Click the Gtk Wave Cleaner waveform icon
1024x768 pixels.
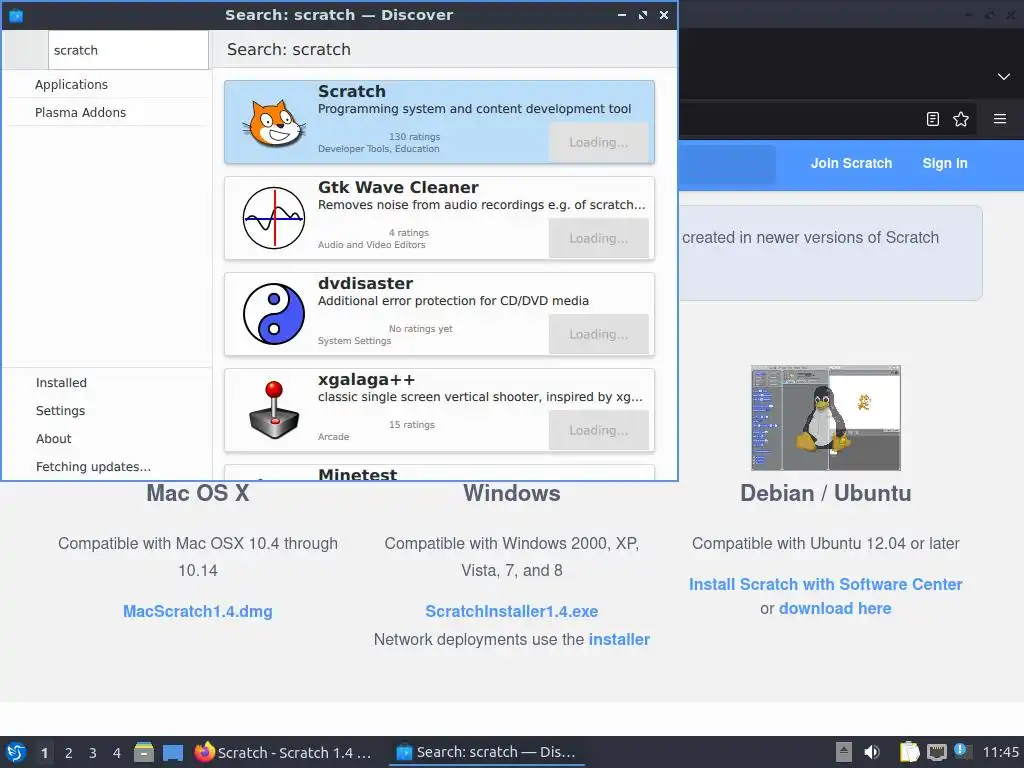(274, 218)
